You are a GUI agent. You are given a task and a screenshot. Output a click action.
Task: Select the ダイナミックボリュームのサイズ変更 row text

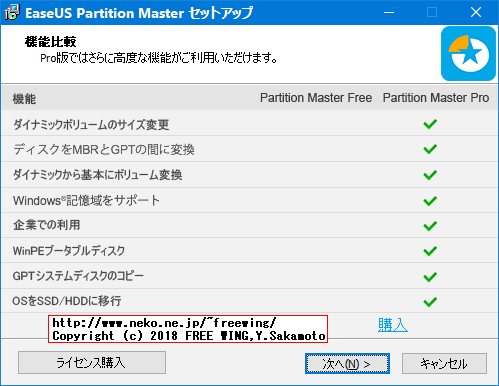coord(91,125)
